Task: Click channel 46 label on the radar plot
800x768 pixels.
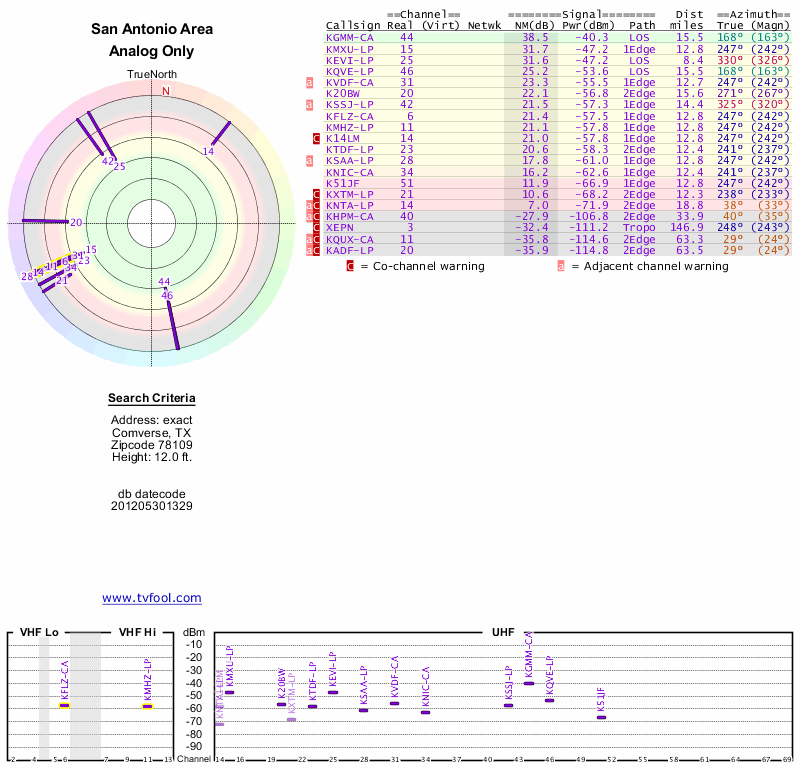Action: [x=167, y=296]
